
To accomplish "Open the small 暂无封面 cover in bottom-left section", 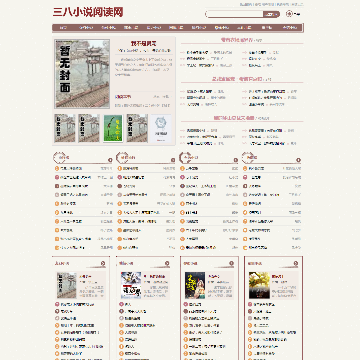I will (67, 285).
